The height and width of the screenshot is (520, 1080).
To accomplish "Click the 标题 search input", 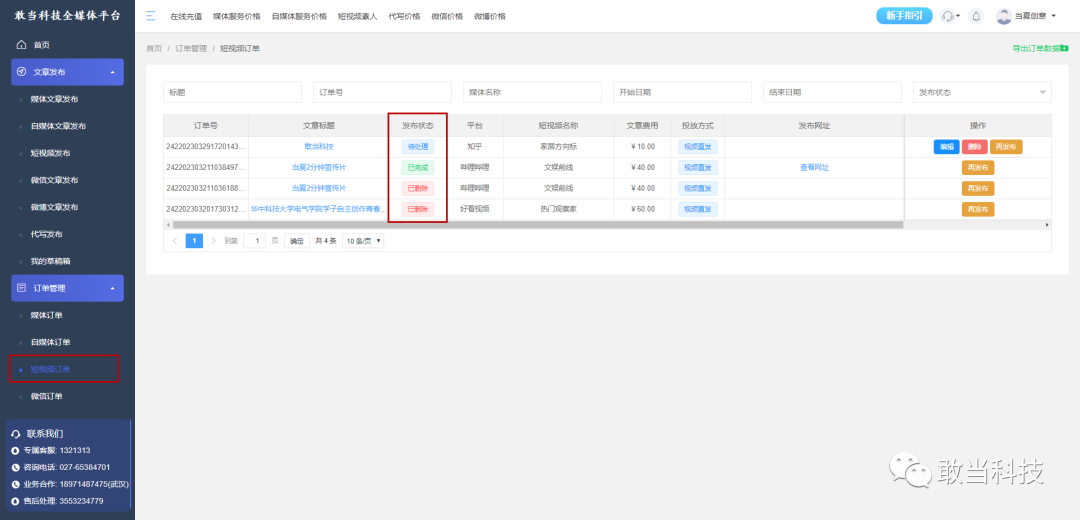I will click(x=232, y=92).
